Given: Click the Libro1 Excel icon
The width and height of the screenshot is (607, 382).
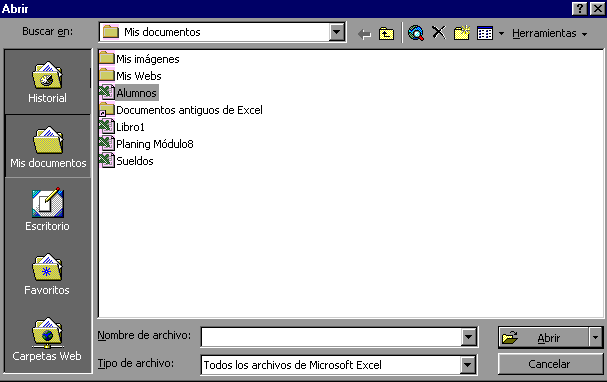Looking at the screenshot, I should 107,127.
